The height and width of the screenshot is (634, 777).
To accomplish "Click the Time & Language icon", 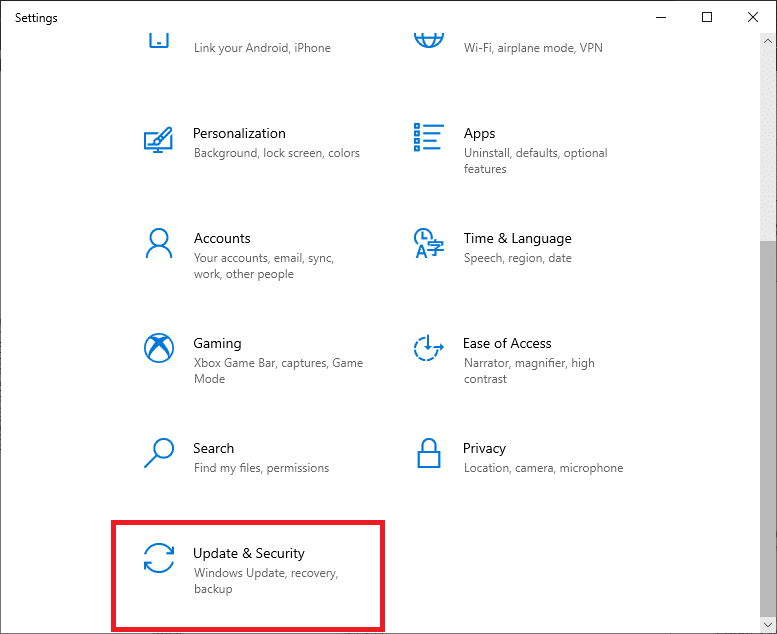I will pyautogui.click(x=428, y=244).
